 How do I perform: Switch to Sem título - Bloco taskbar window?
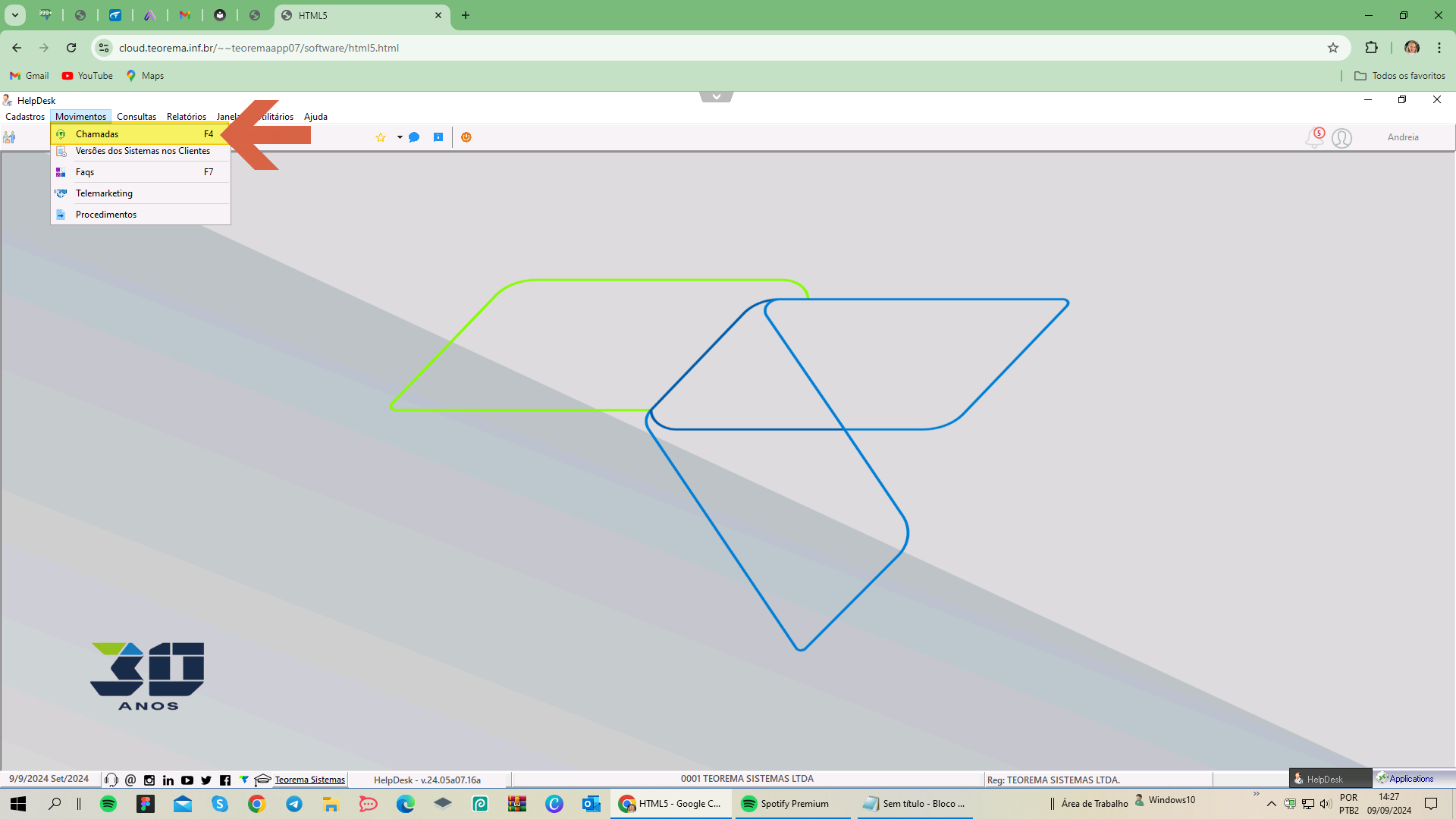[915, 804]
